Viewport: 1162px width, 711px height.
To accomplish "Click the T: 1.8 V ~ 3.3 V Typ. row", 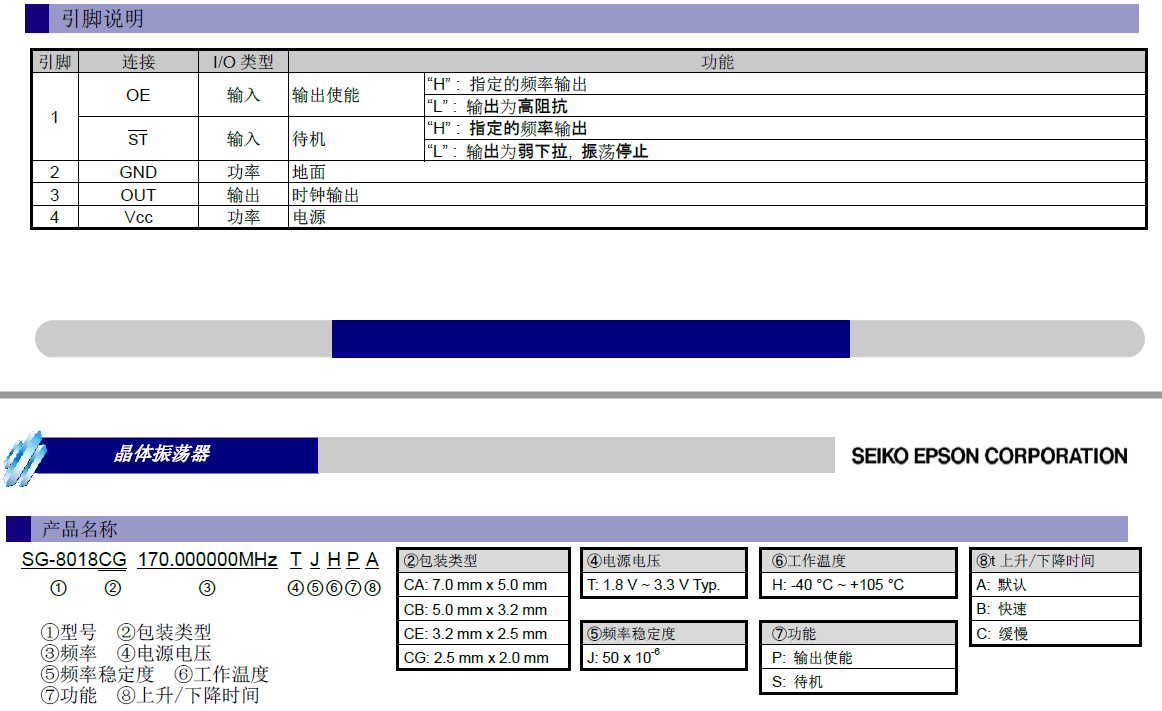I will coord(664,585).
